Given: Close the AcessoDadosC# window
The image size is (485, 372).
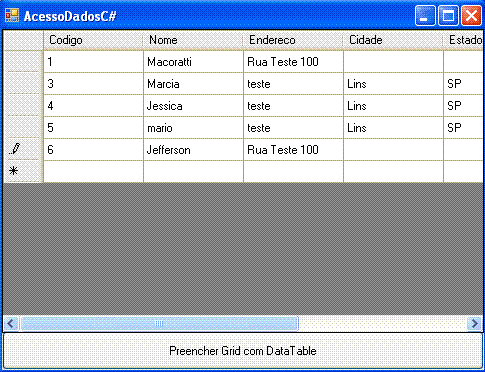Looking at the screenshot, I should [471, 16].
